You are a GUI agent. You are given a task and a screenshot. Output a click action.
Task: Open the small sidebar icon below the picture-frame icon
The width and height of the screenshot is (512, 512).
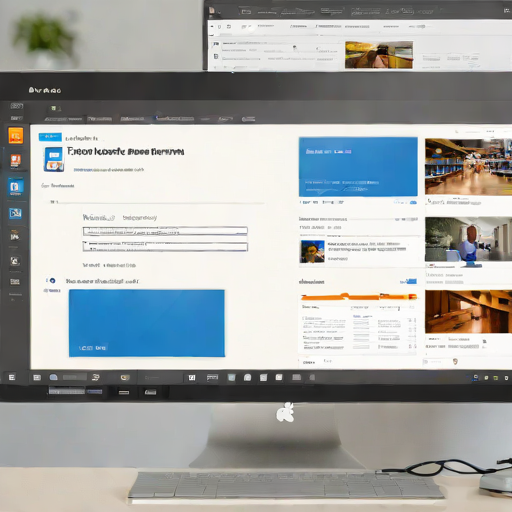(x=15, y=236)
